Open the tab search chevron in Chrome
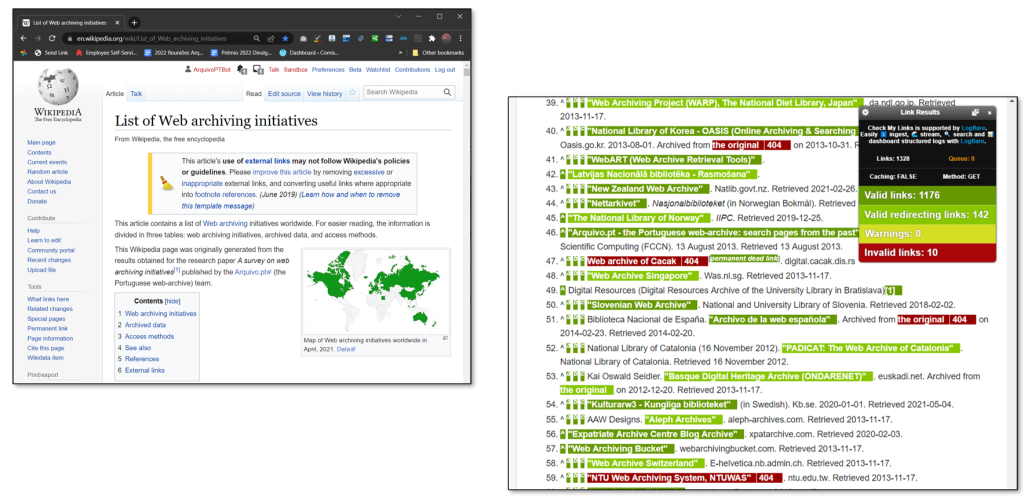This screenshot has height=498, width=1024. pos(398,16)
